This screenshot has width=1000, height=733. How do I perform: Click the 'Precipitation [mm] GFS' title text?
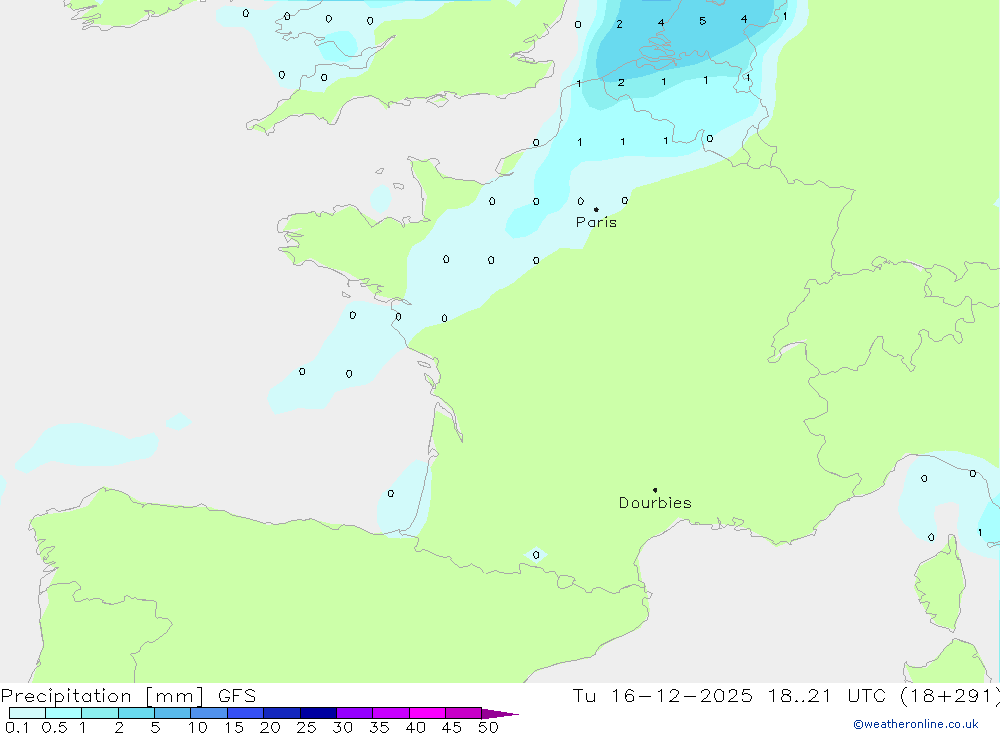pos(128,696)
